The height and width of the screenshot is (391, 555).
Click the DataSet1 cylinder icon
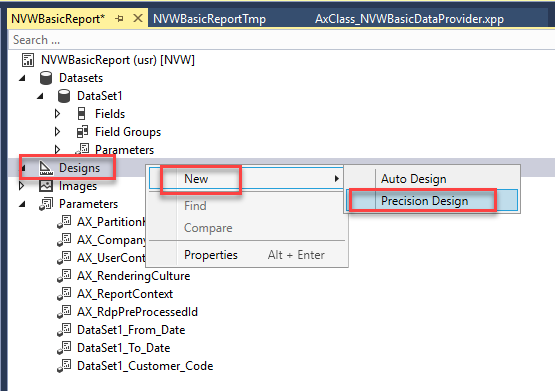[64, 96]
